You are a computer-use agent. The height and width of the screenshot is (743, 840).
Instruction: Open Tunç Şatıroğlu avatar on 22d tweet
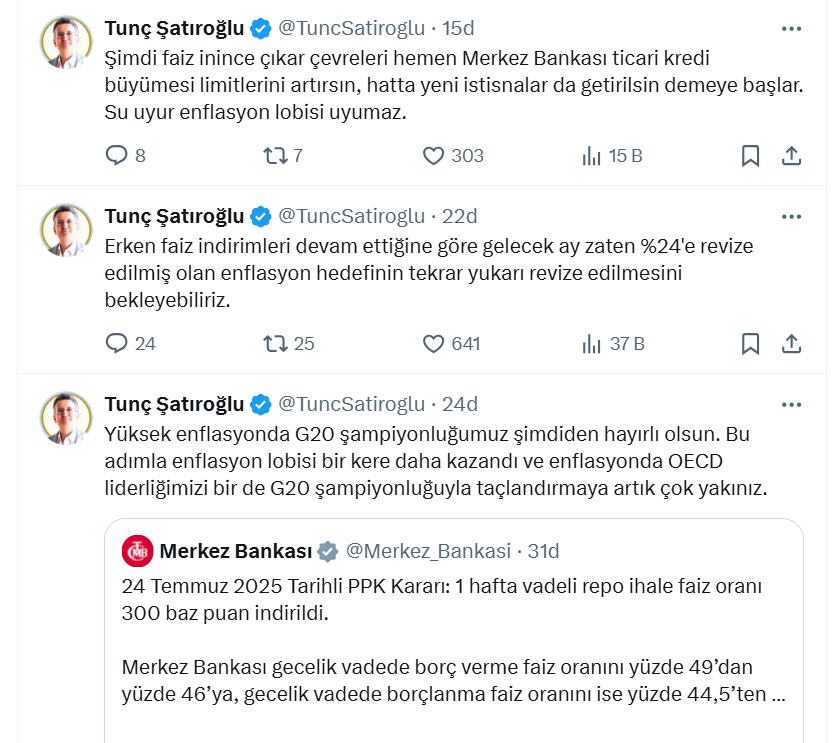click(66, 230)
